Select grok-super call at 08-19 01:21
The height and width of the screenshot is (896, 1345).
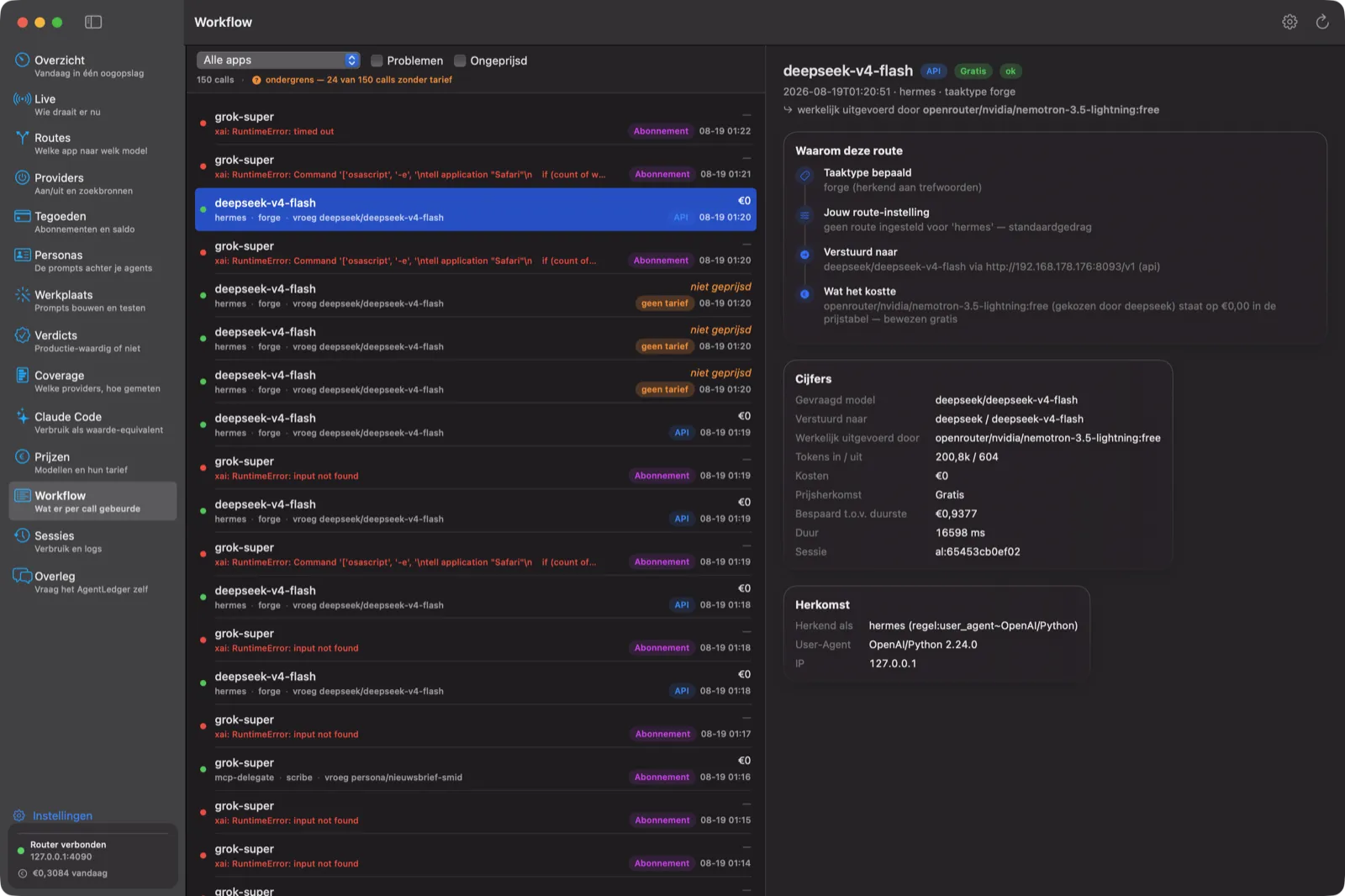tap(476, 166)
